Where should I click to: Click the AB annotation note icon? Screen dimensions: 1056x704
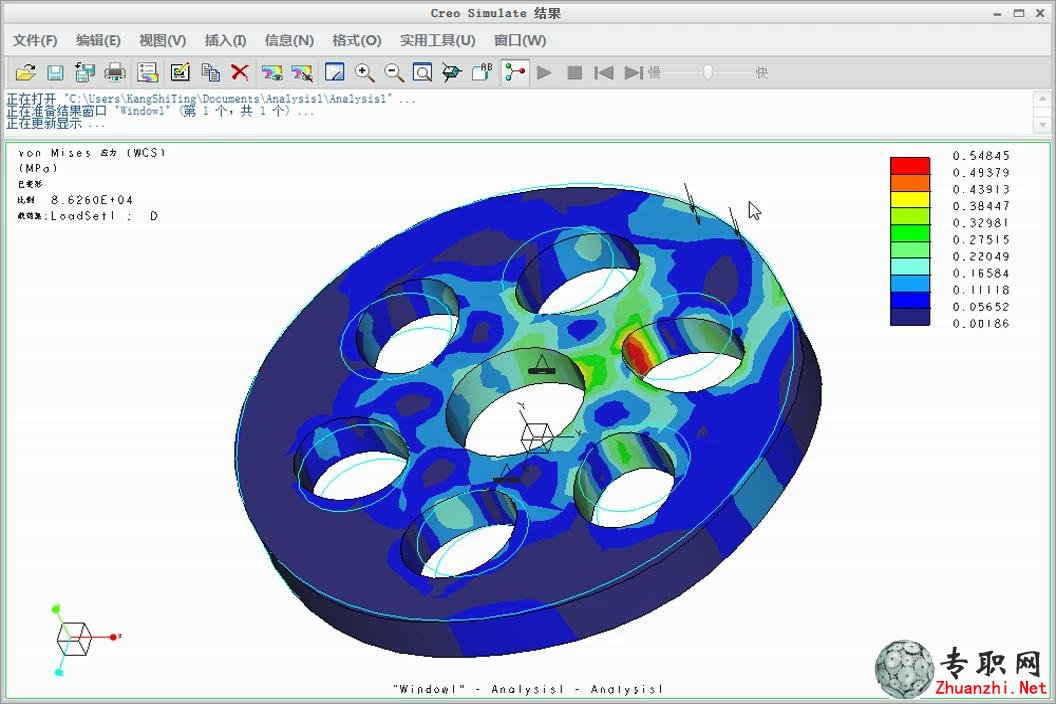[482, 71]
